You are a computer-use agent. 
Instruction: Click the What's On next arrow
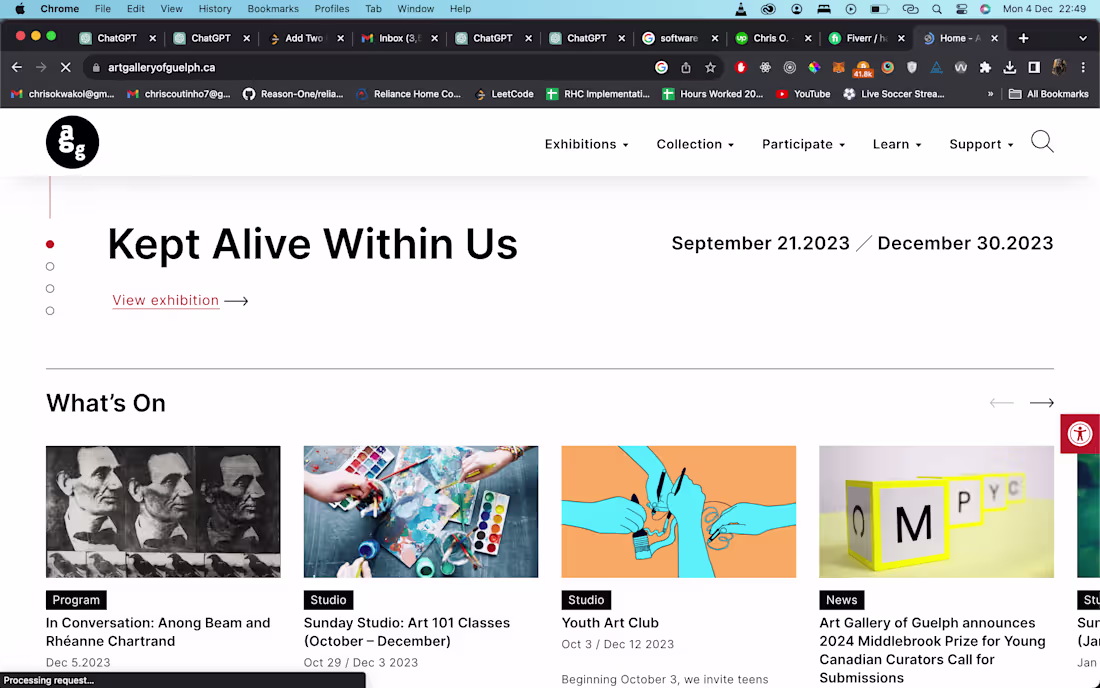point(1041,402)
